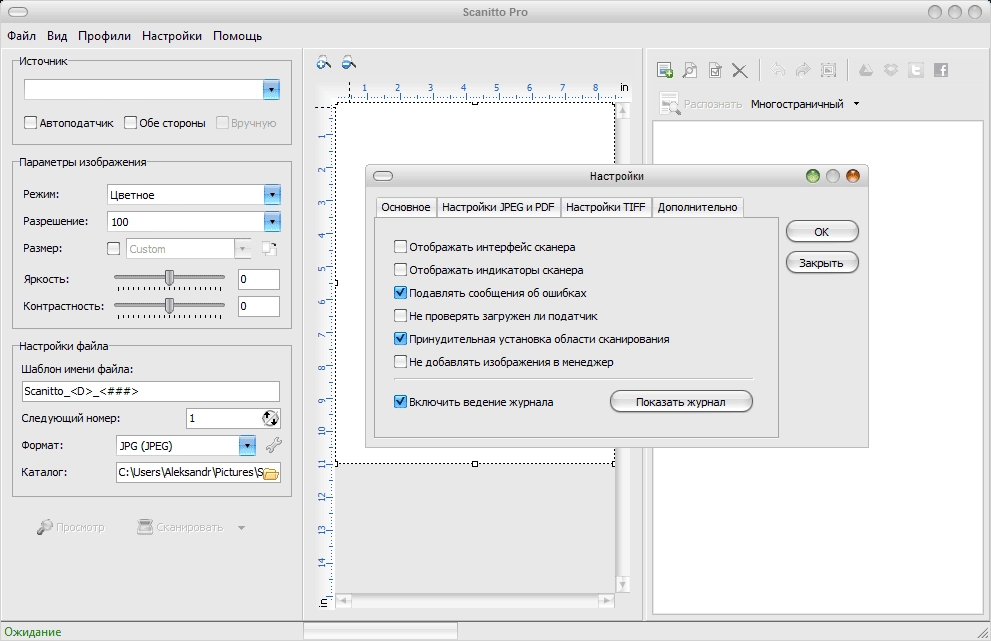Image resolution: width=991 pixels, height=641 pixels.
Task: Toggle the Автоподатчик checkbox
Action: click(x=30, y=123)
